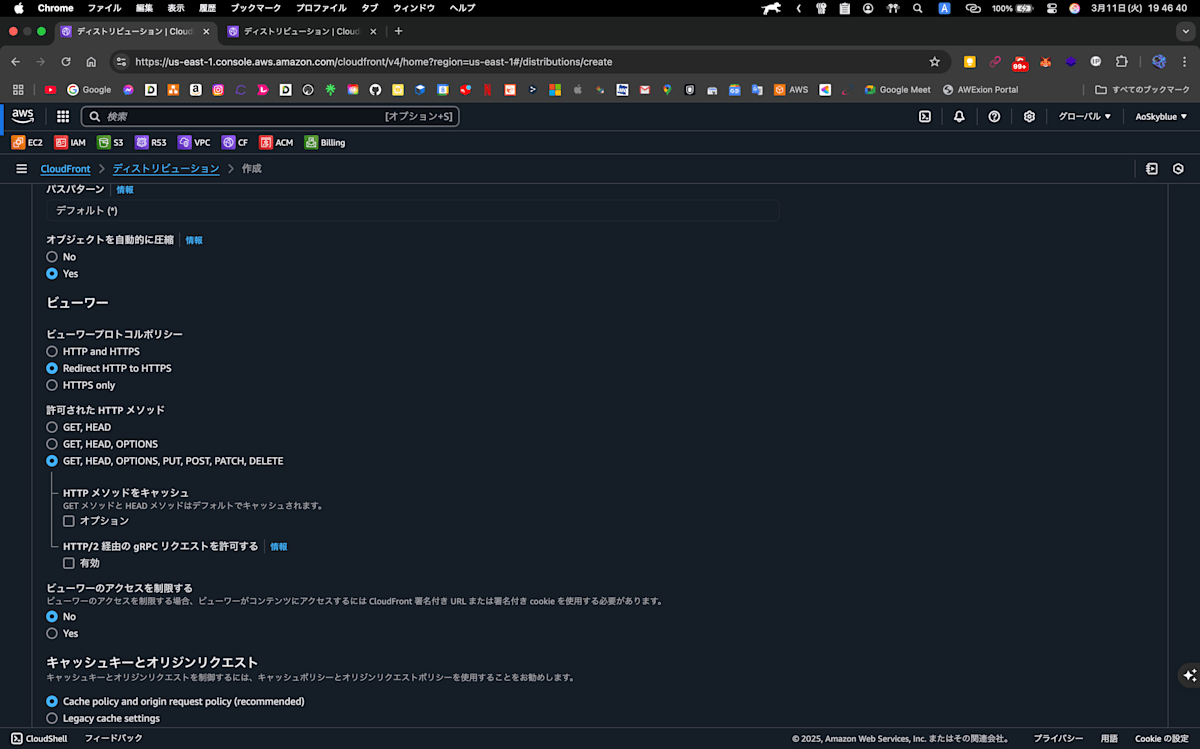
Task: Select HTTPS only protocol policy
Action: 52,385
